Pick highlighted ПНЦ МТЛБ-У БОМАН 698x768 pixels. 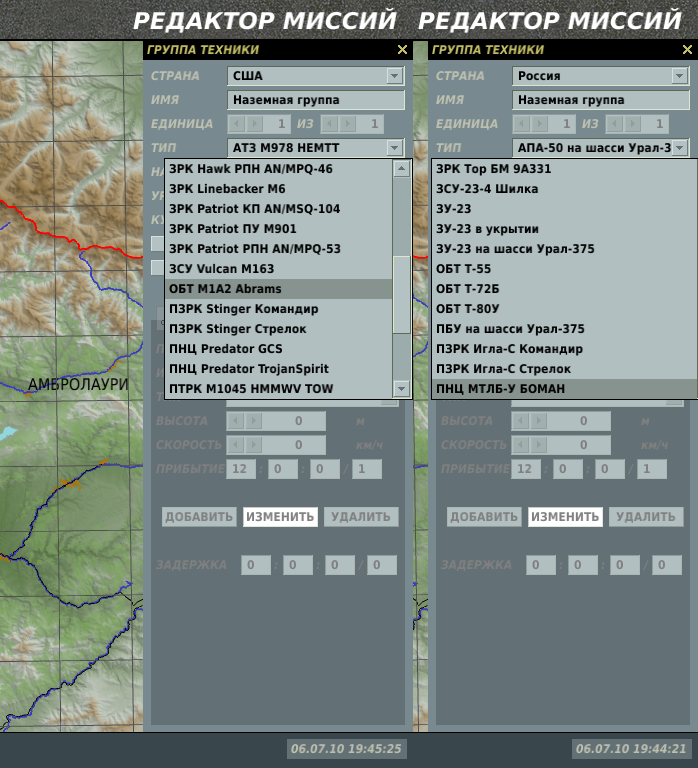pyautogui.click(x=565, y=389)
